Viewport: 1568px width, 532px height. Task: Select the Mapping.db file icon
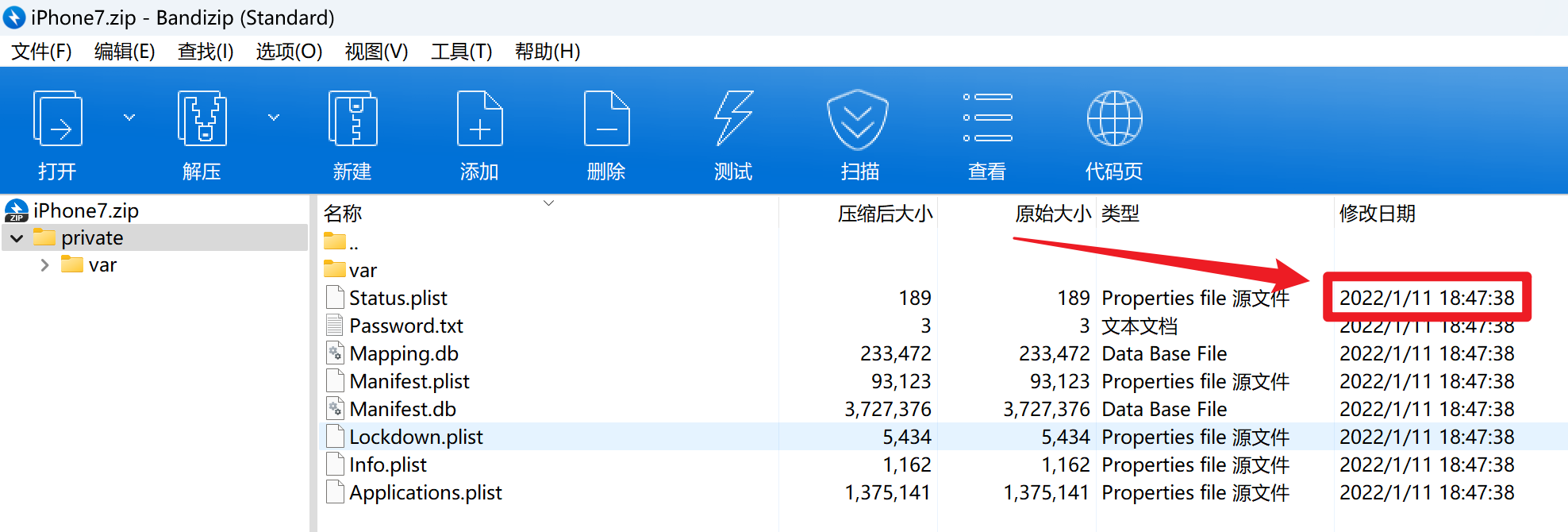tap(335, 353)
